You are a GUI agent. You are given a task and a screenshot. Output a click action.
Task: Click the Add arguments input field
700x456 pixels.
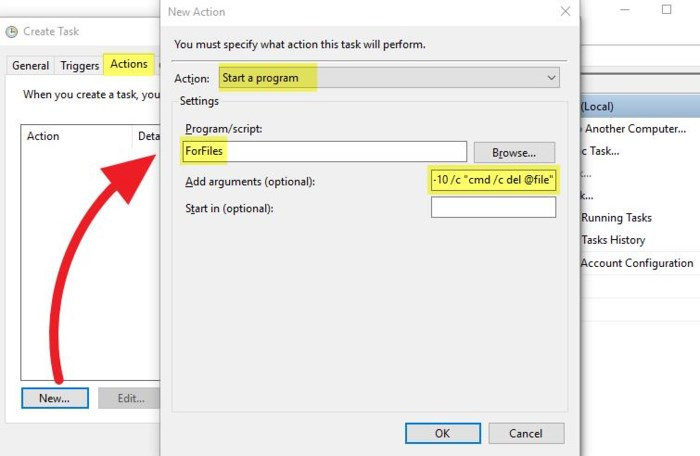(493, 180)
